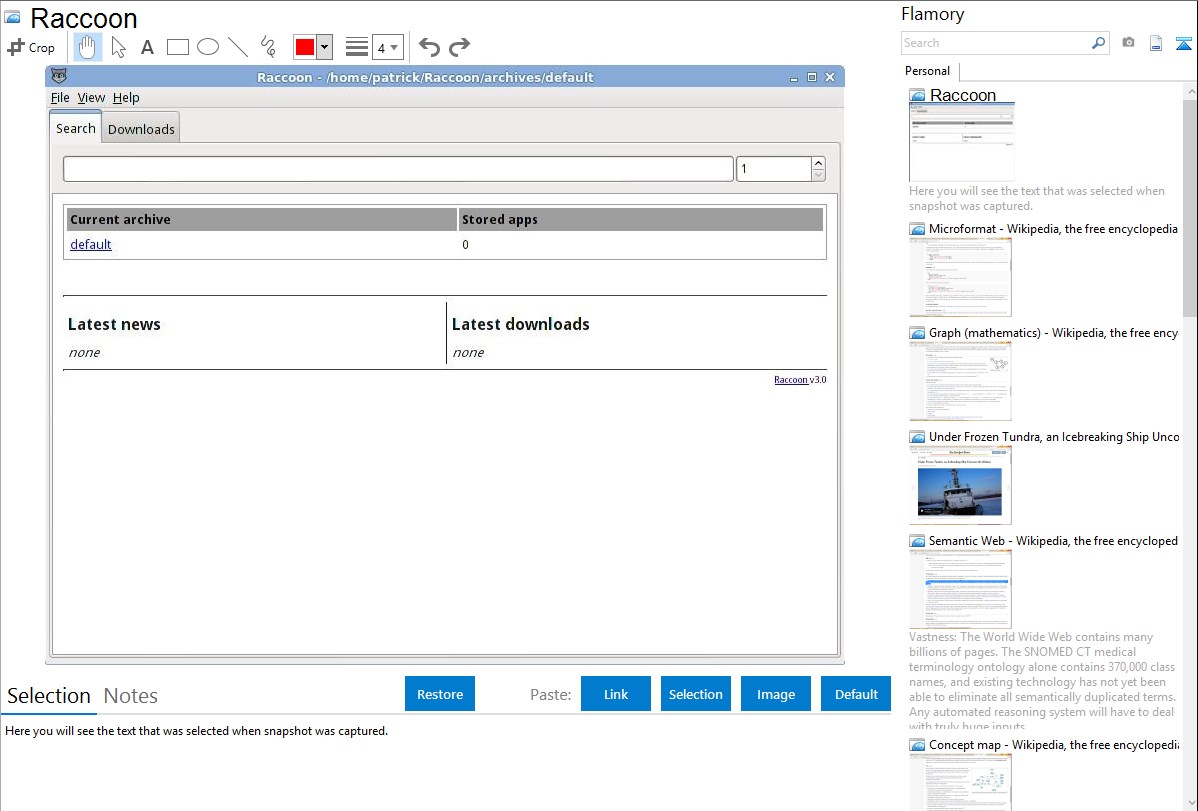Click the document page icon in Flamory header
The height and width of the screenshot is (811, 1198).
click(1156, 43)
